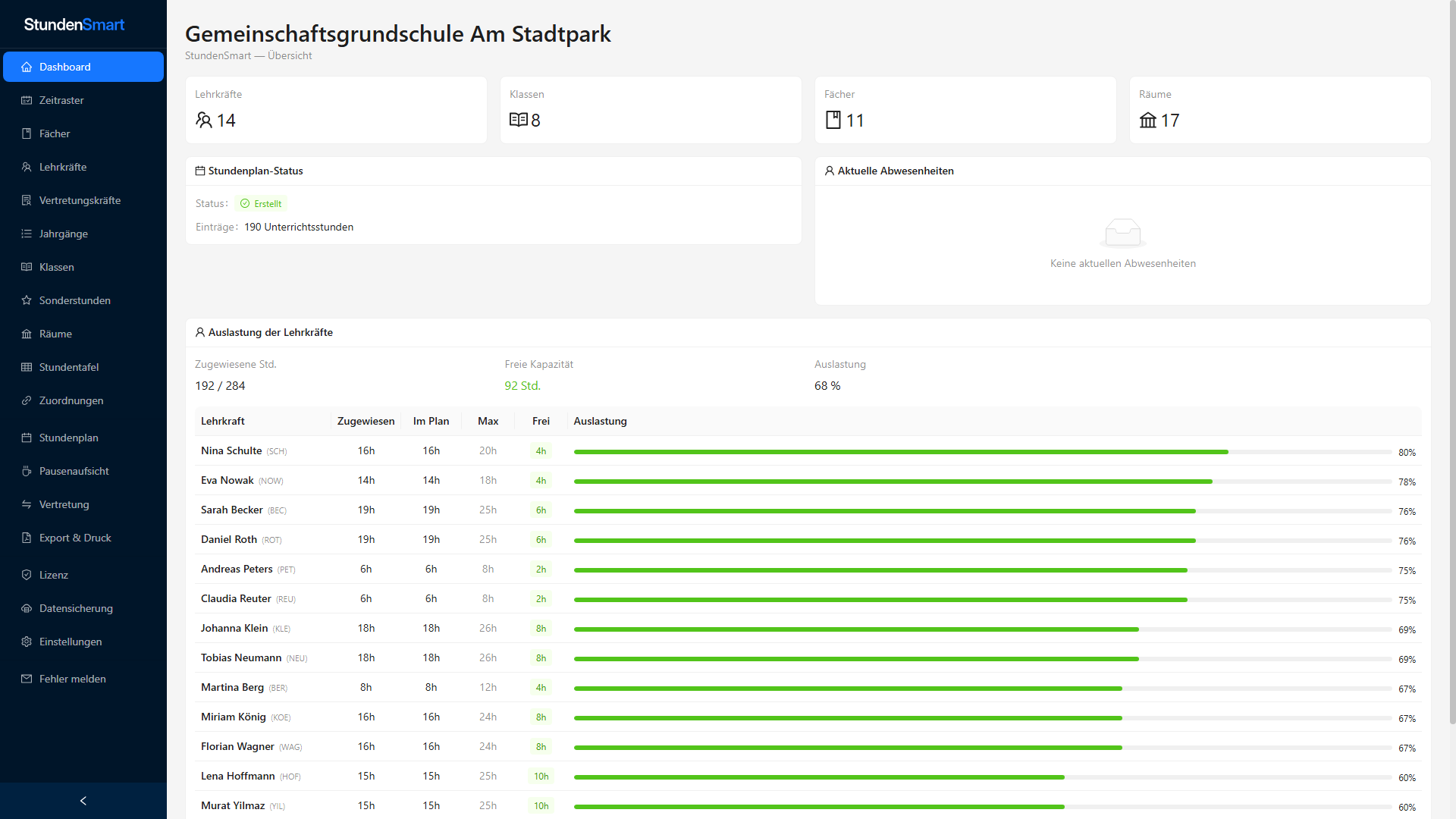Click the Stundentafel table icon
Screen dimensions: 1456x819
[27, 367]
